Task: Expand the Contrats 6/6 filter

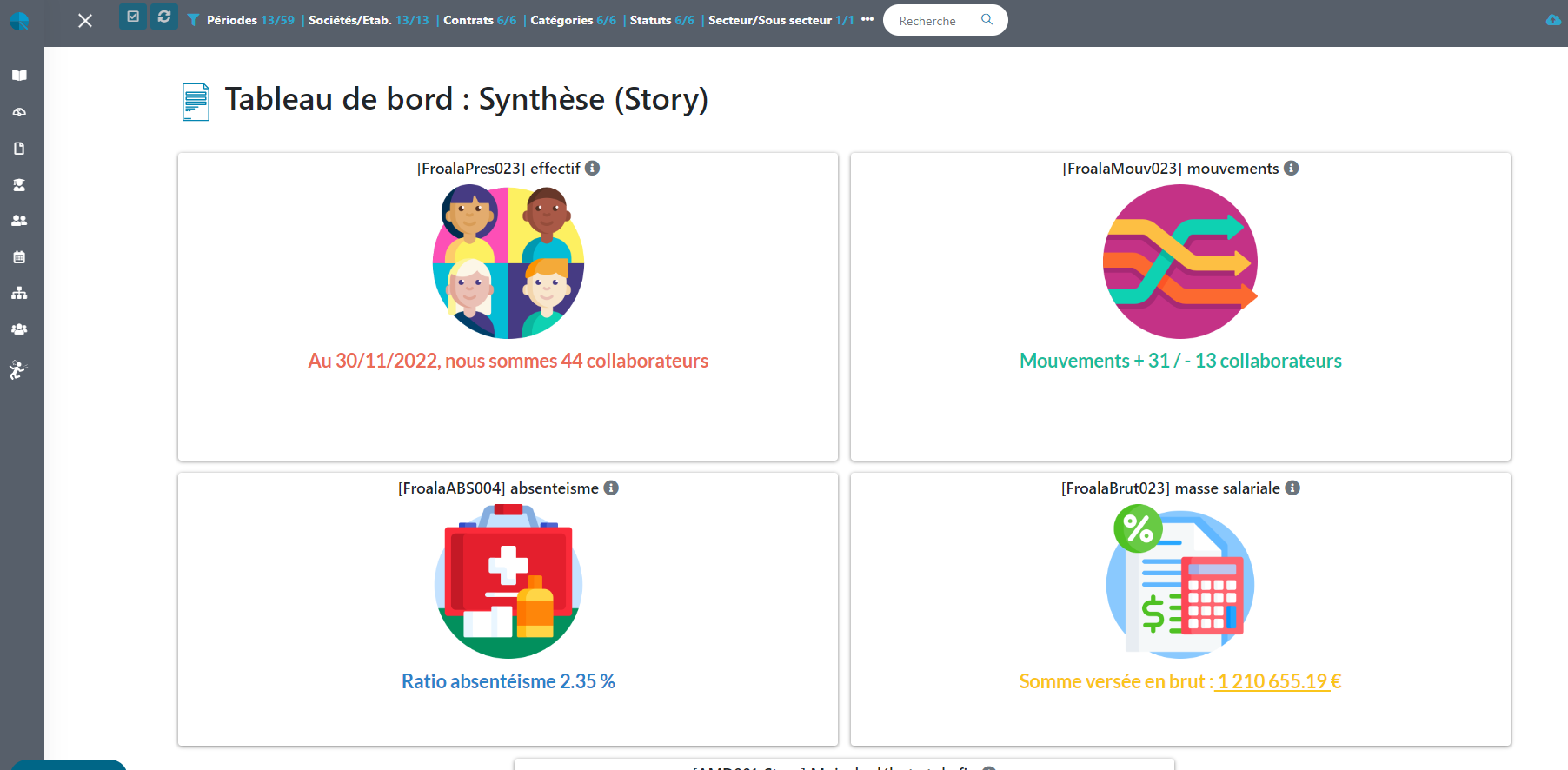Action: point(480,20)
